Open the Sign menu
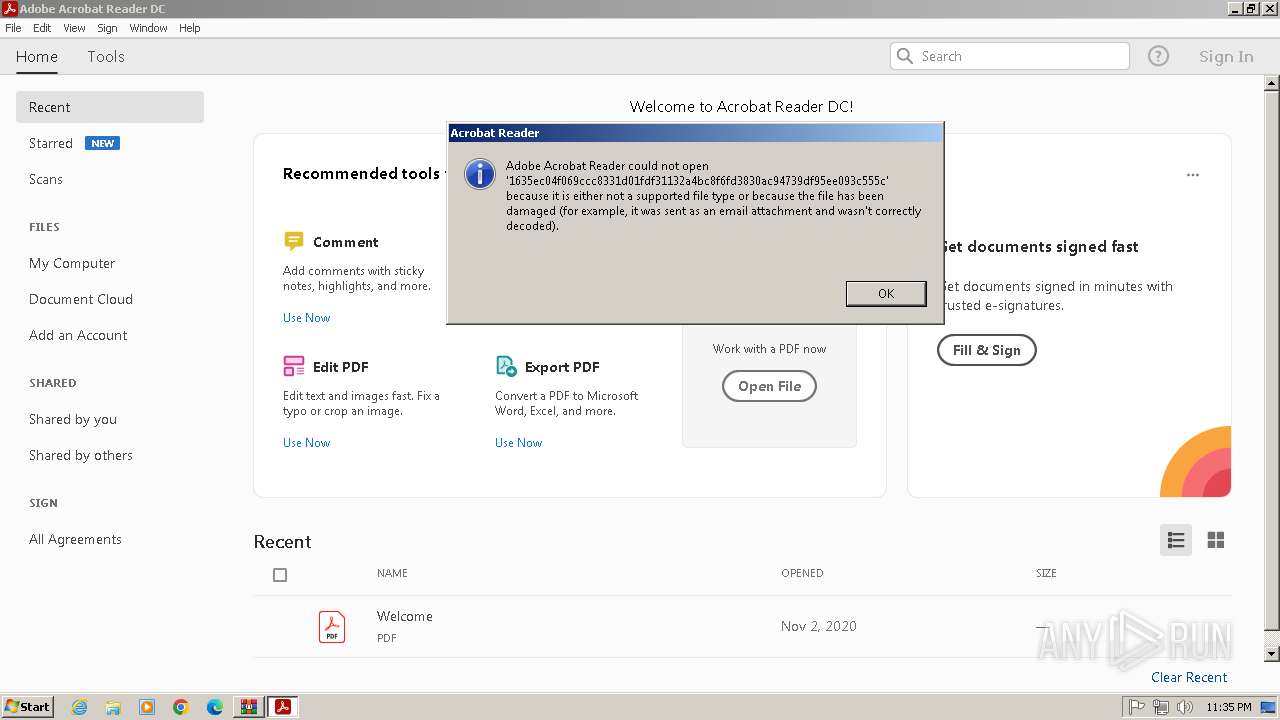 coord(107,28)
